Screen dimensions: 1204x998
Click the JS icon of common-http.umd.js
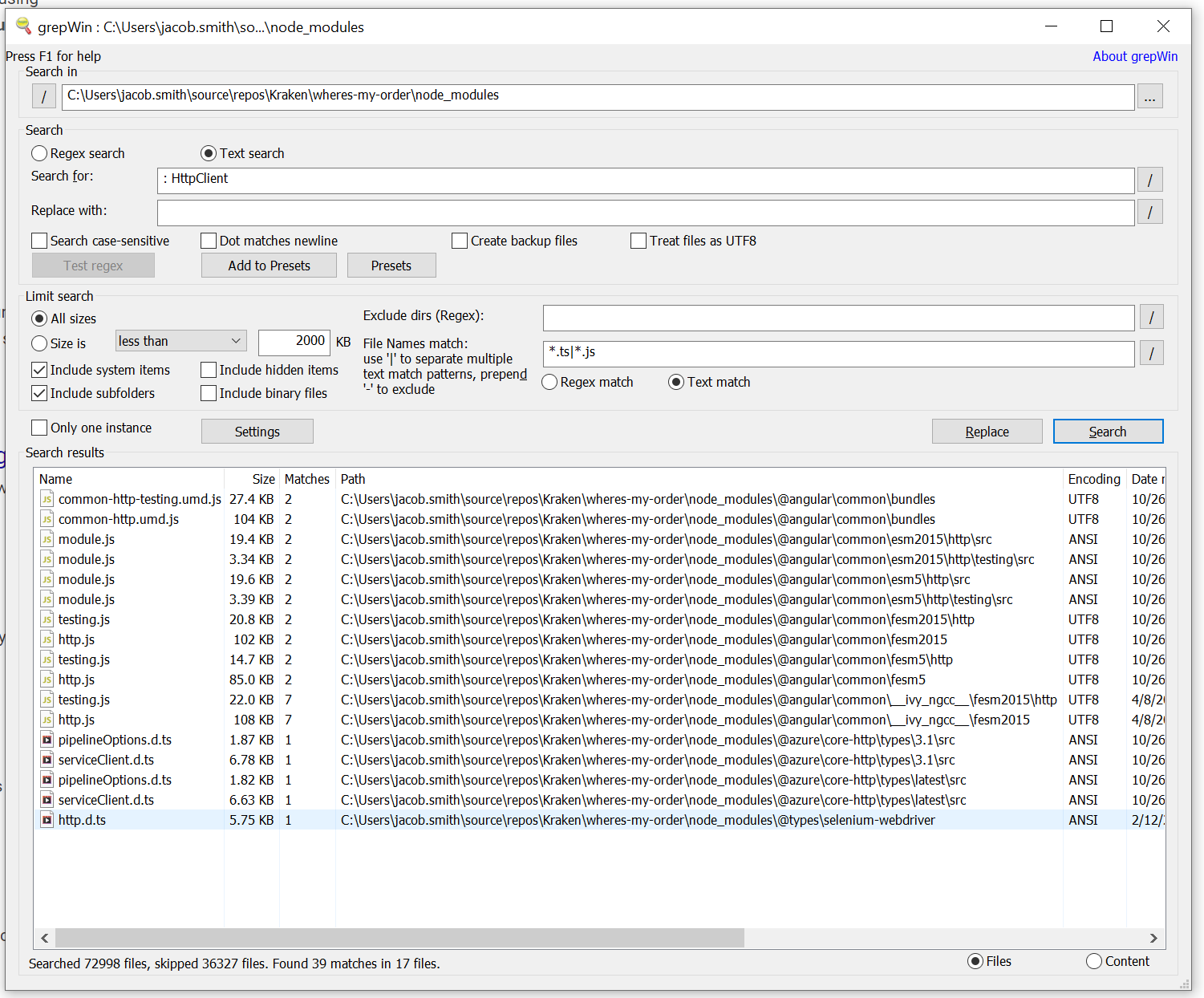click(47, 519)
